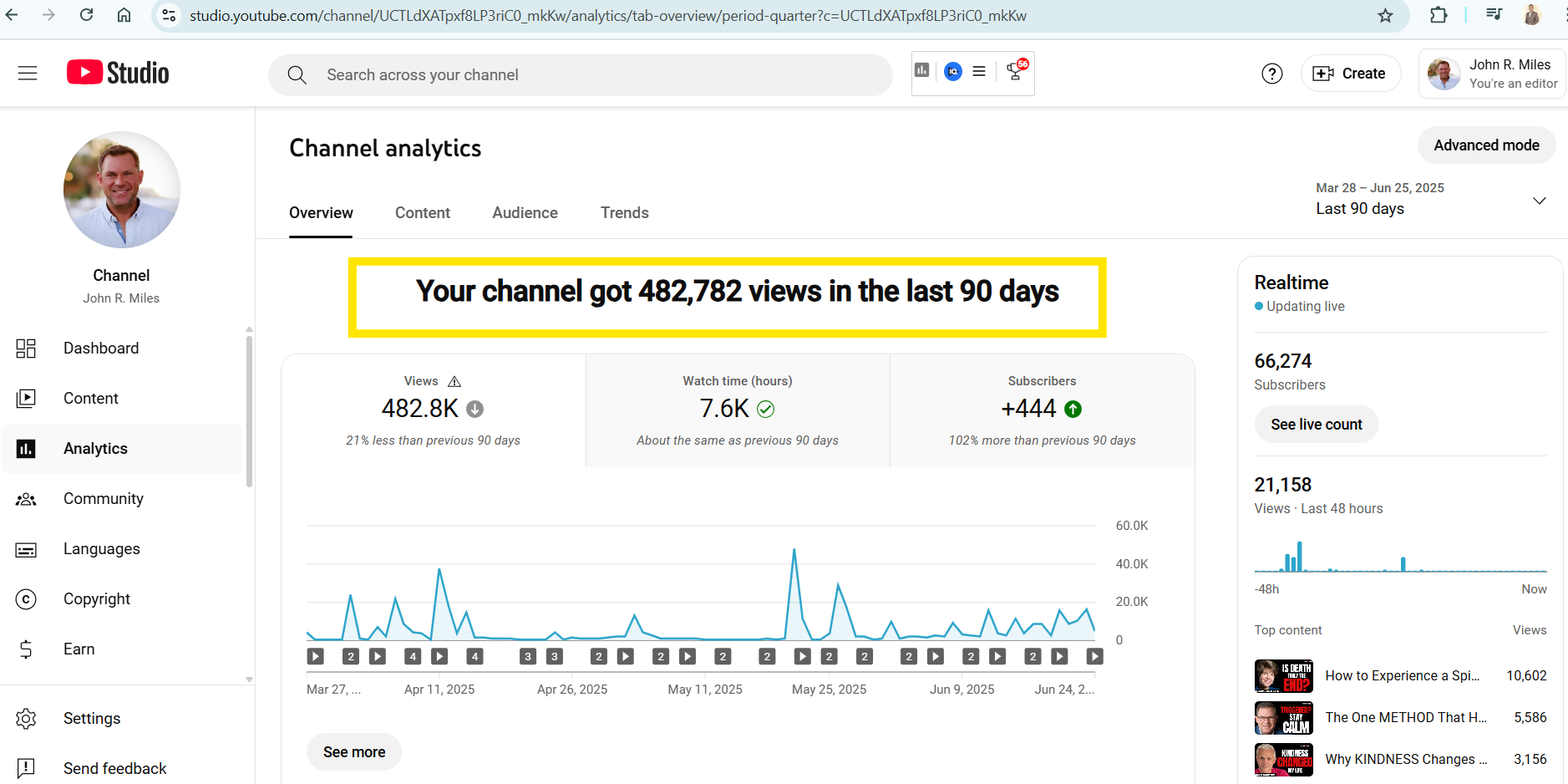Open Settings from the sidebar
This screenshot has width=1568, height=784.
tap(92, 719)
